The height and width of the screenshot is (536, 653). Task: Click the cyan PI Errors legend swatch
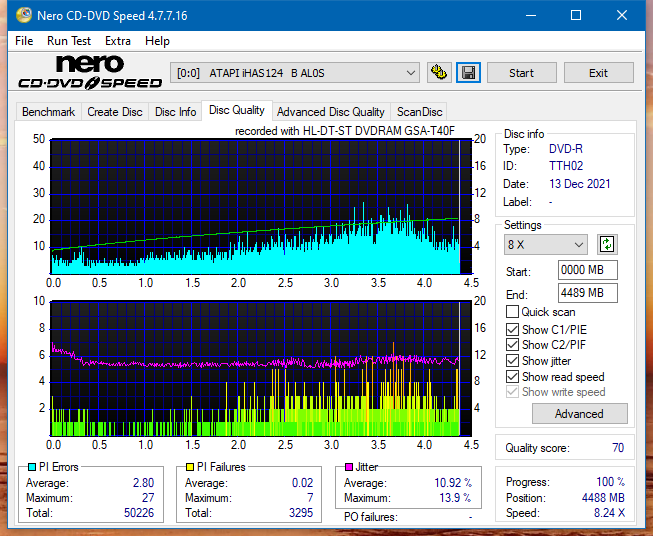pos(32,467)
